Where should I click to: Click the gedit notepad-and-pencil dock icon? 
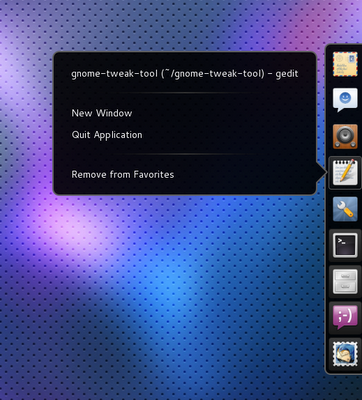[345, 173]
